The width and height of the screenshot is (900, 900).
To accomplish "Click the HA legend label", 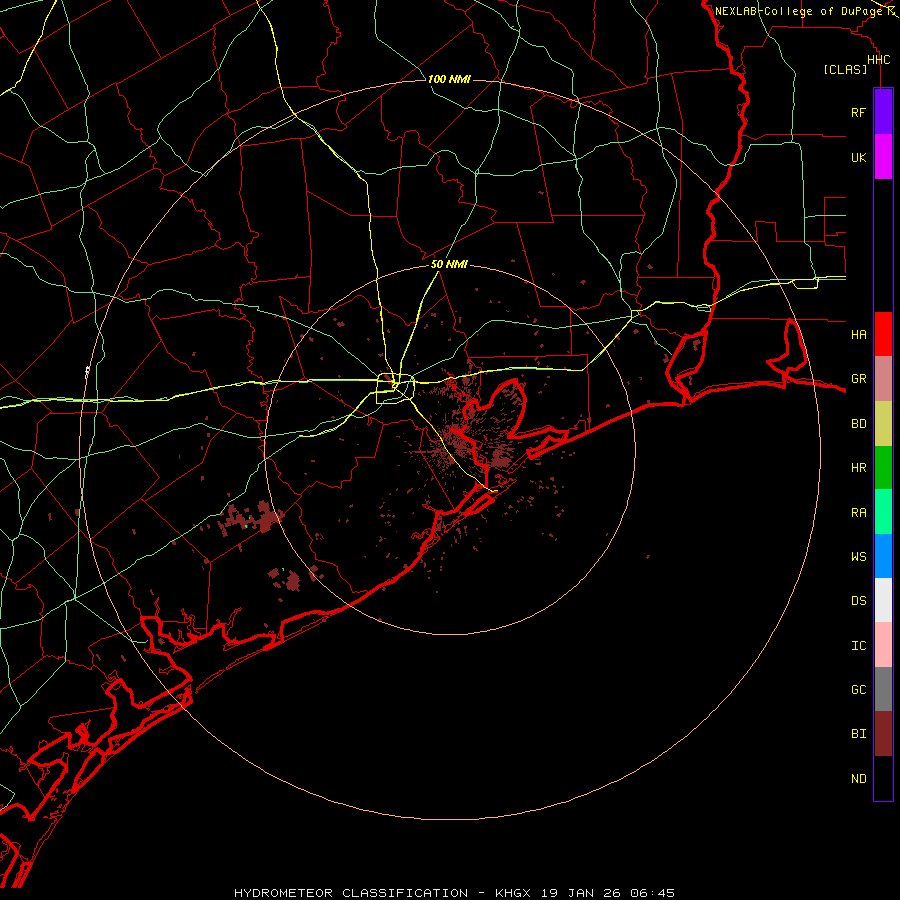I will click(x=859, y=334).
